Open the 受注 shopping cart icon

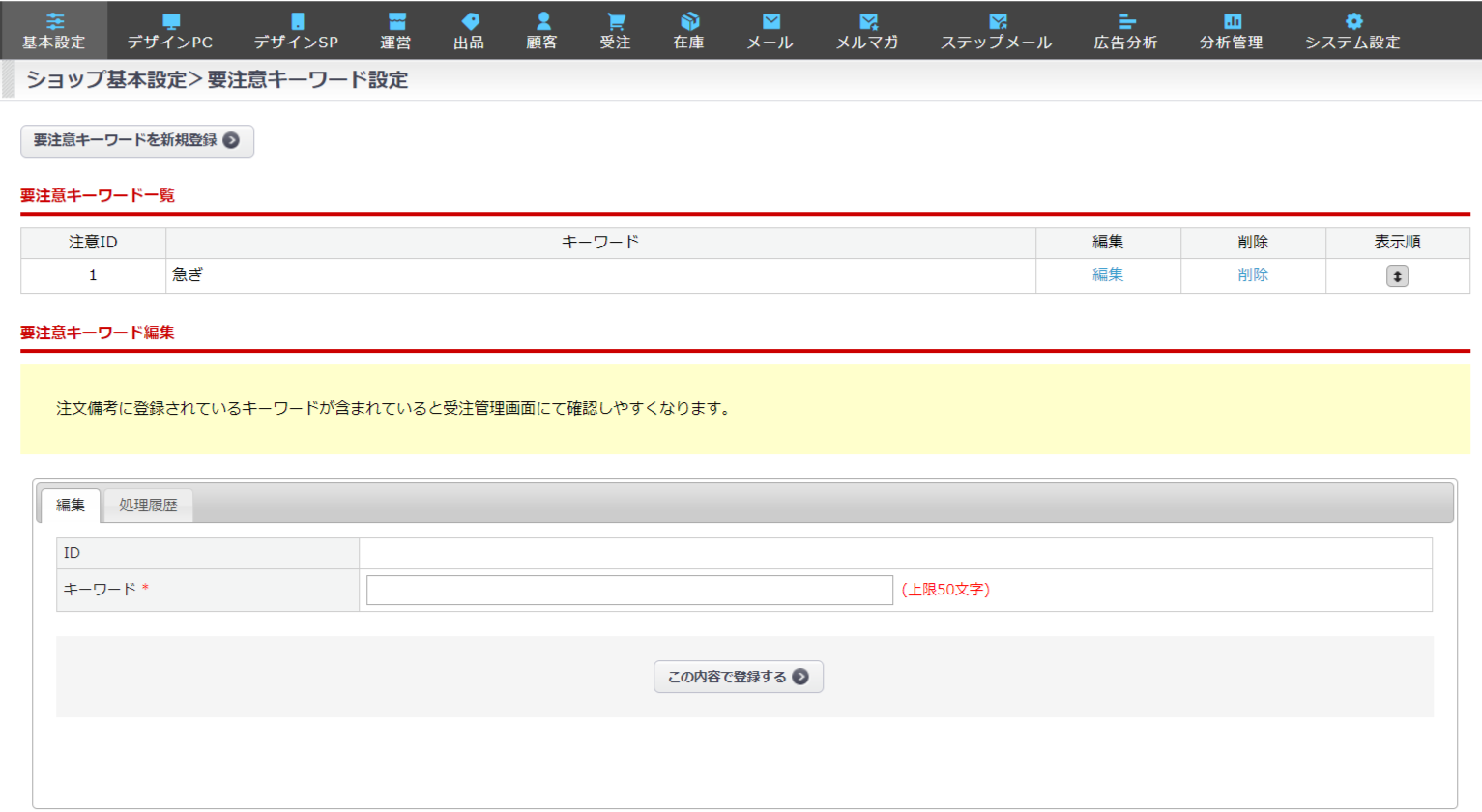pos(615,21)
